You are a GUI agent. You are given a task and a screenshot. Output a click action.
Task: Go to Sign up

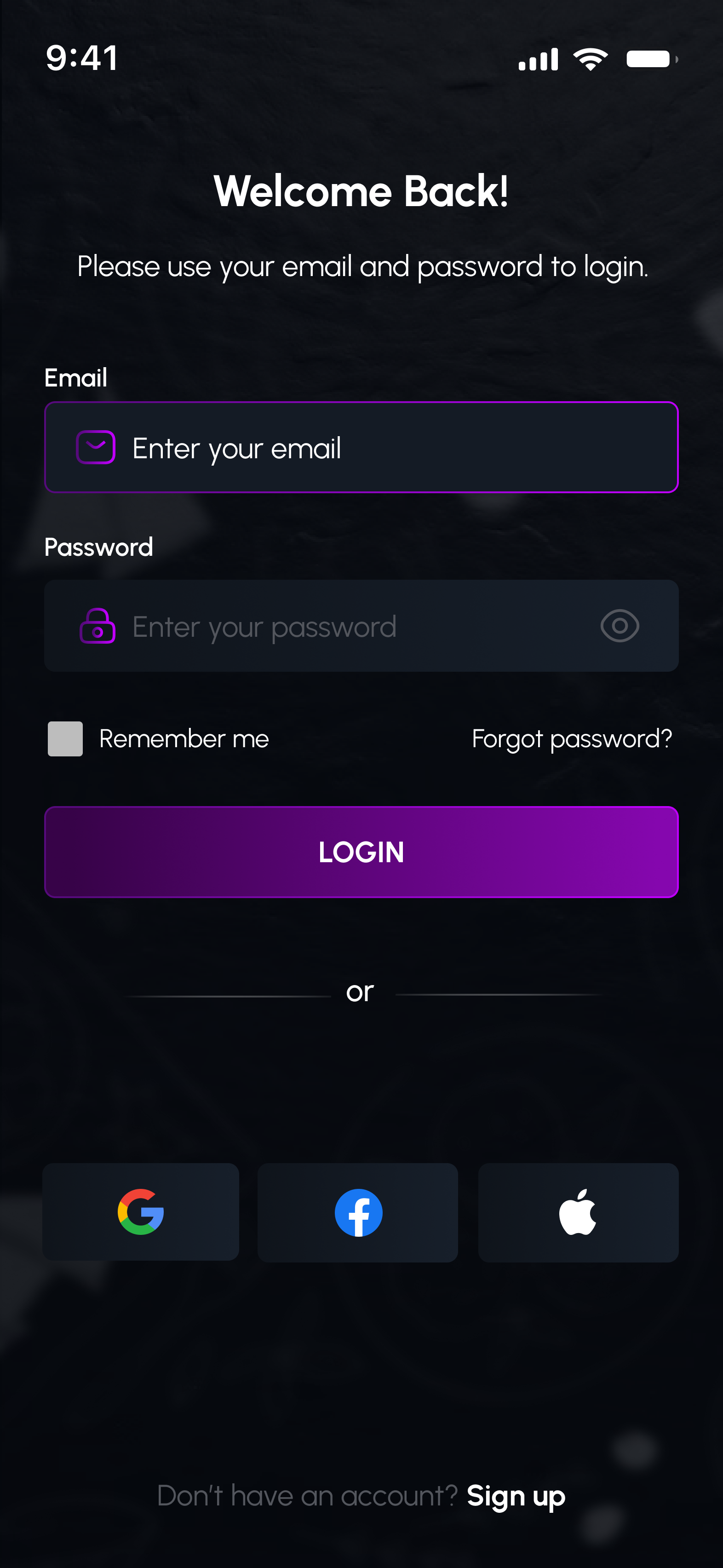click(x=516, y=1496)
